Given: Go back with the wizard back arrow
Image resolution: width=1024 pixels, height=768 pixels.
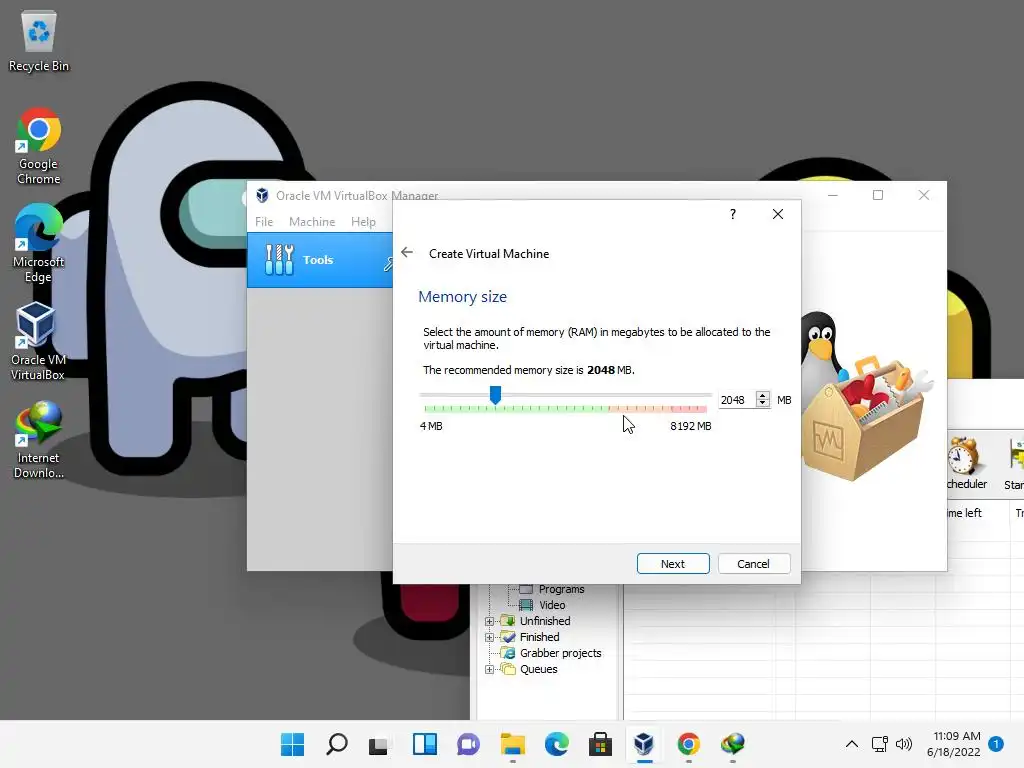Looking at the screenshot, I should tap(407, 252).
